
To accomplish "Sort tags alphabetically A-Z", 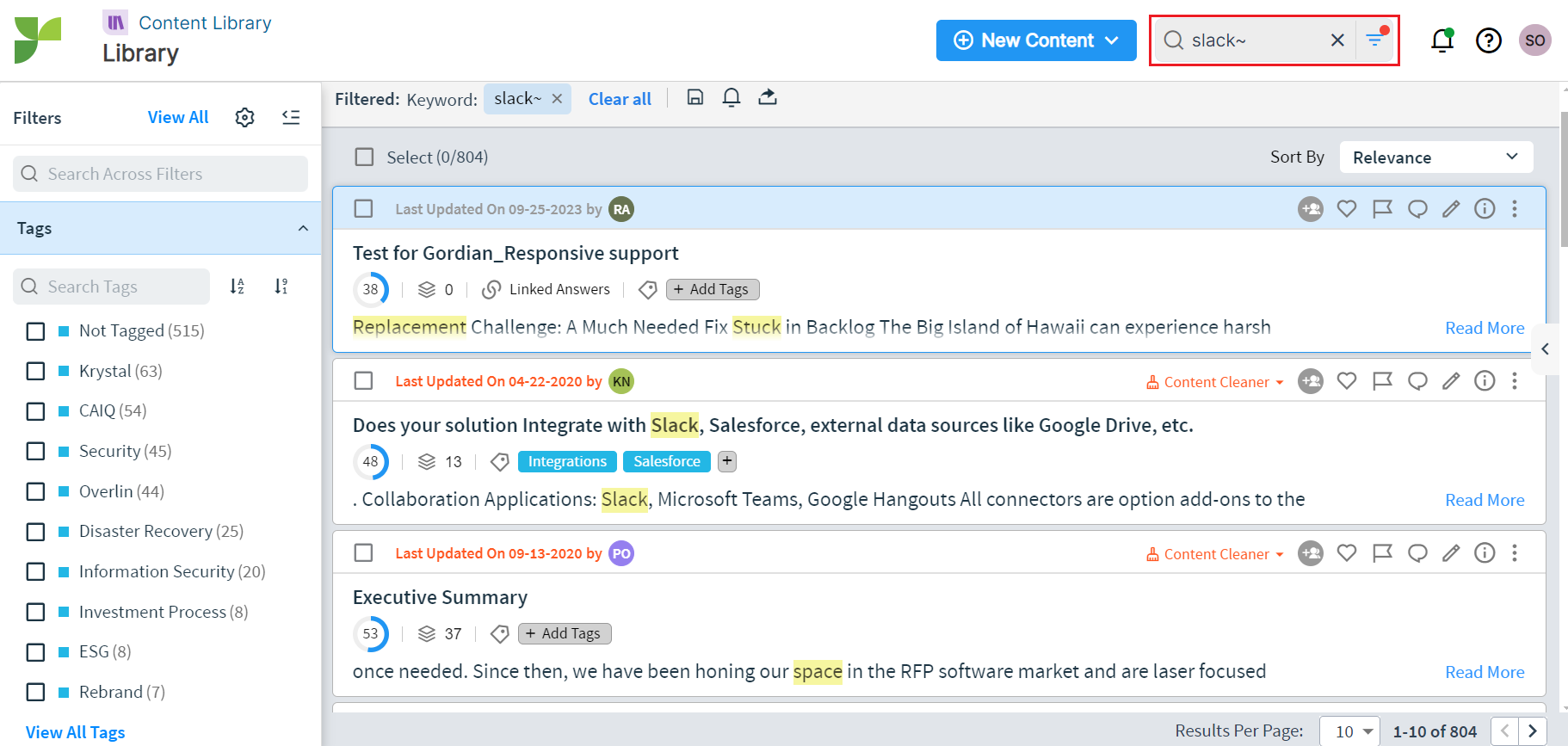I will click(x=238, y=287).
